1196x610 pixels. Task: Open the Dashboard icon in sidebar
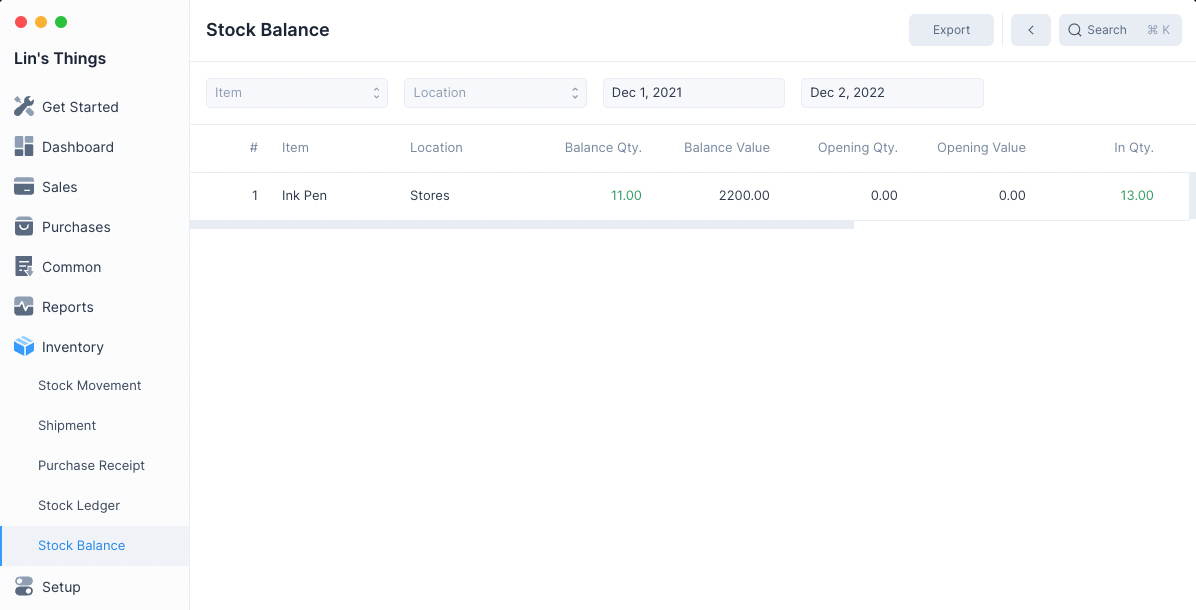tap(24, 147)
